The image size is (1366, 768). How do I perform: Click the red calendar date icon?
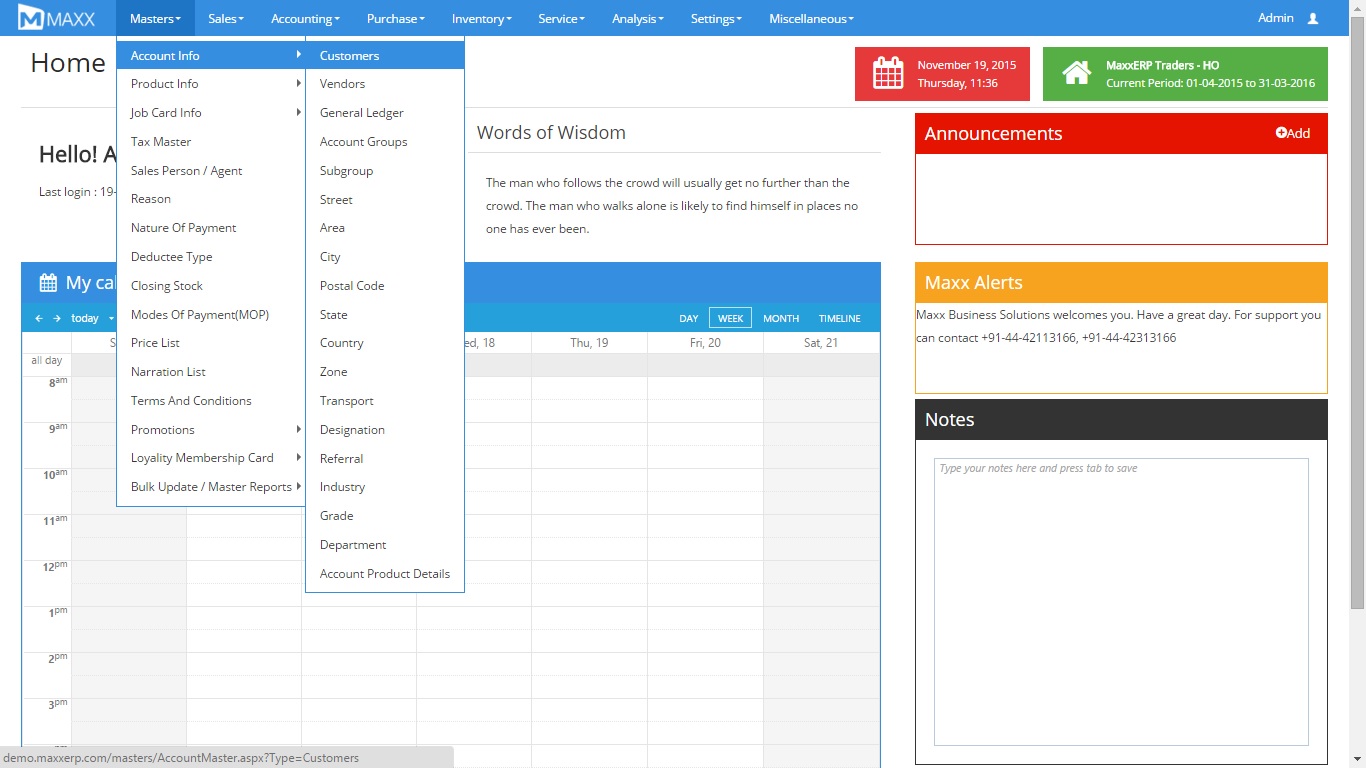click(x=888, y=74)
